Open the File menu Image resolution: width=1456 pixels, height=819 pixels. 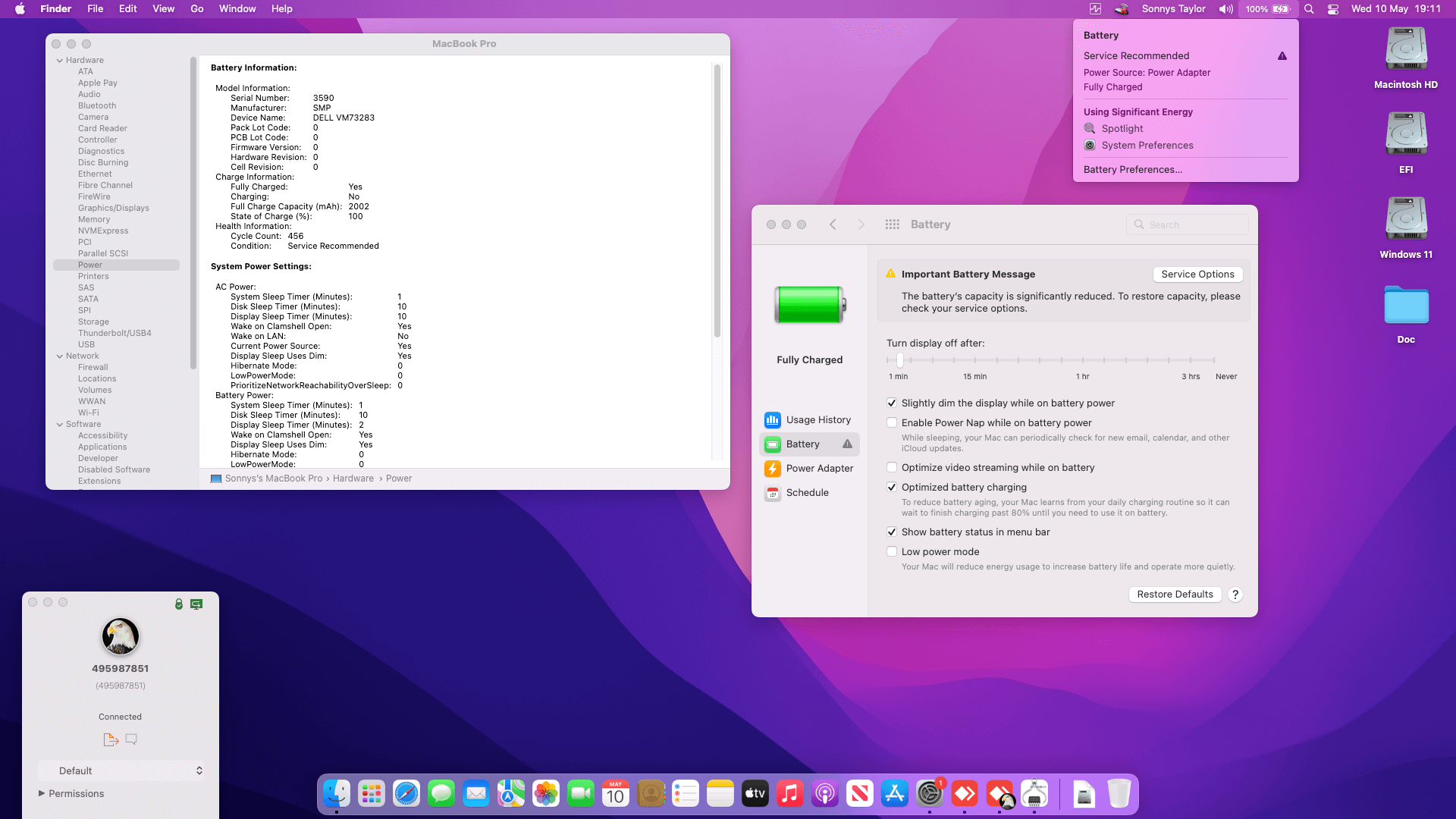(x=96, y=9)
